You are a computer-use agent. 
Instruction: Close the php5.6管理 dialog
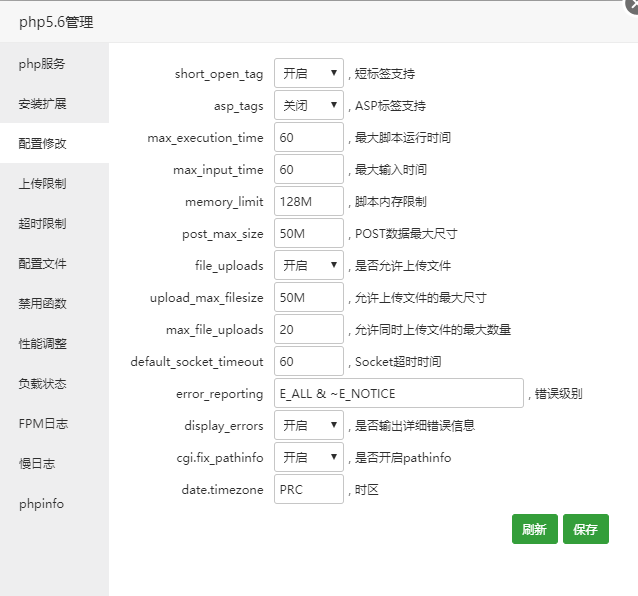click(632, 6)
